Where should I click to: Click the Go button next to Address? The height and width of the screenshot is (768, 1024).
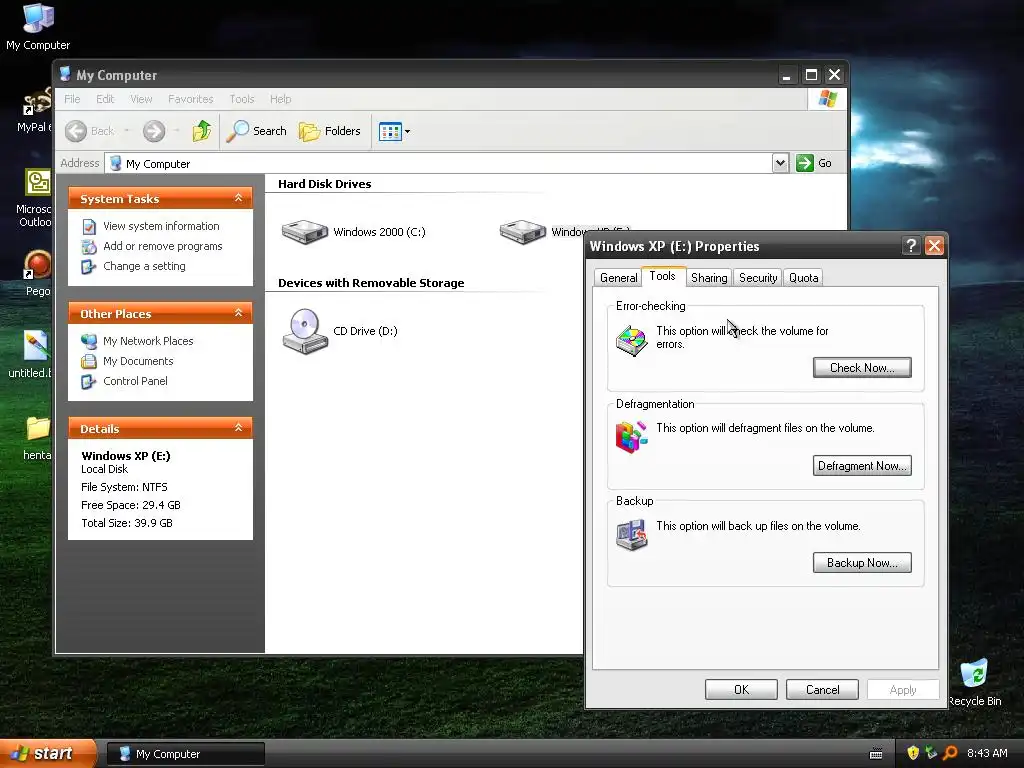tap(814, 163)
